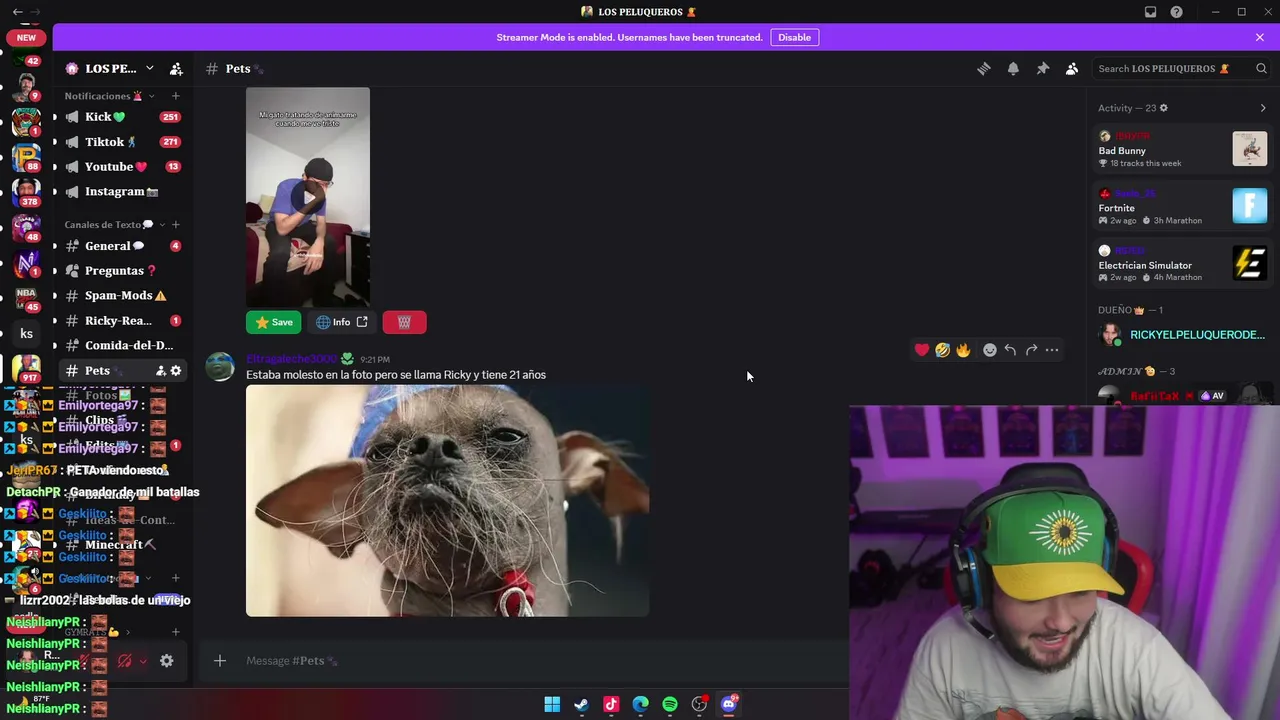Viewport: 1280px width, 720px height.
Task: Toggle the member list icon
Action: click(1072, 69)
